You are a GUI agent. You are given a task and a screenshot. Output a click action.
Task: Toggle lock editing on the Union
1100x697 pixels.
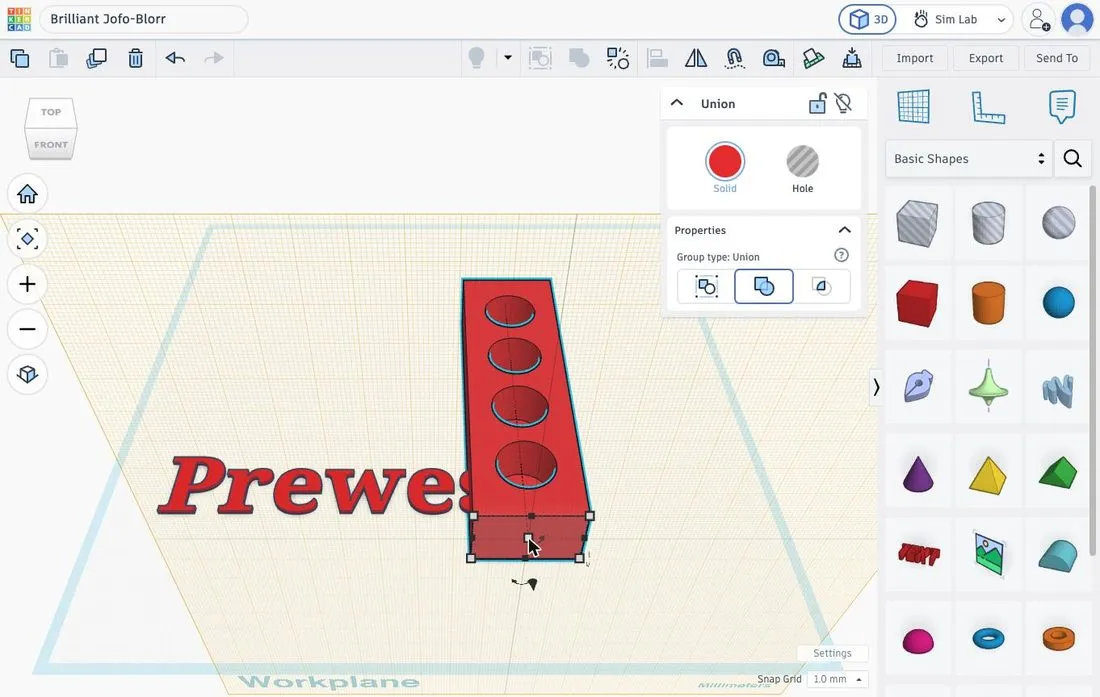pyautogui.click(x=817, y=103)
